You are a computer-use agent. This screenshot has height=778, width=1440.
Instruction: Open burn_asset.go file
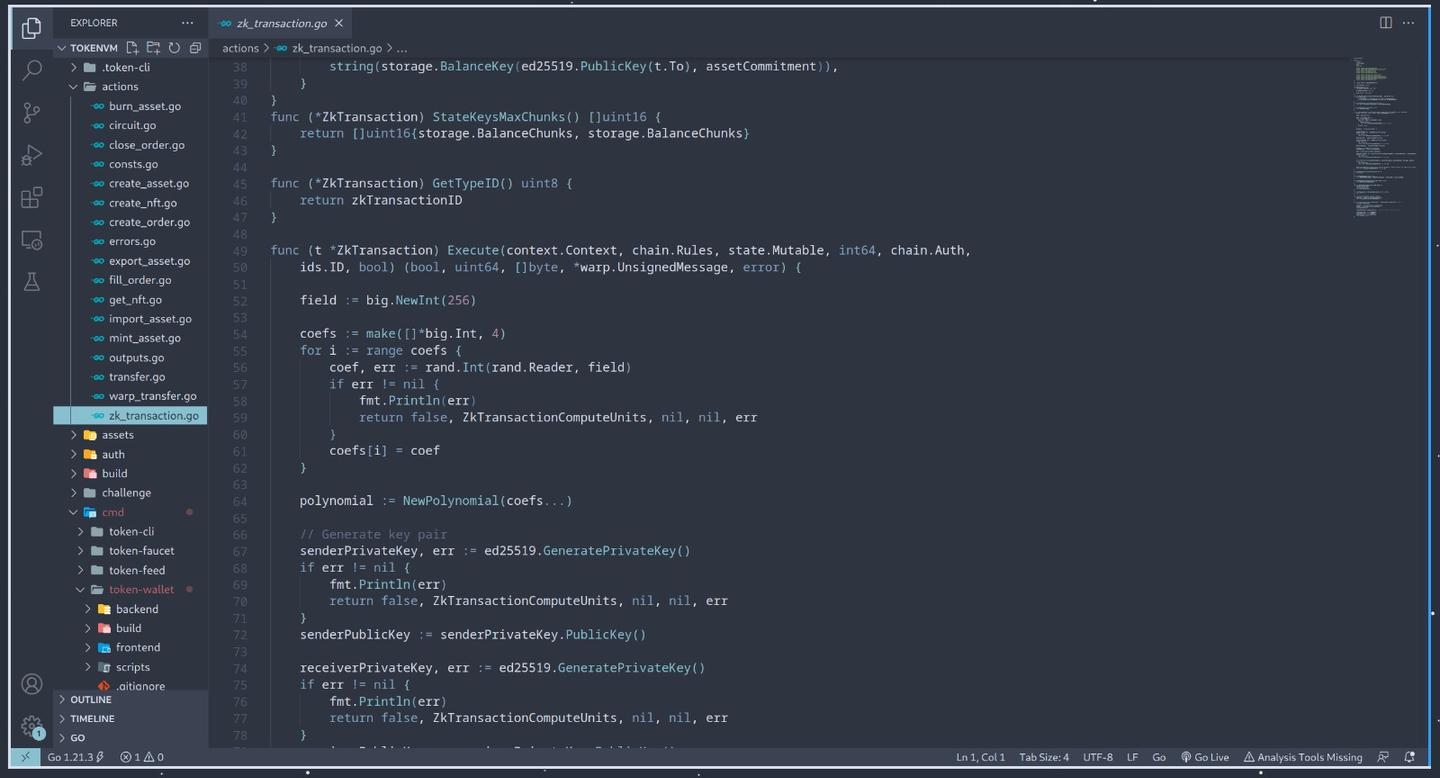pyautogui.click(x=130, y=106)
